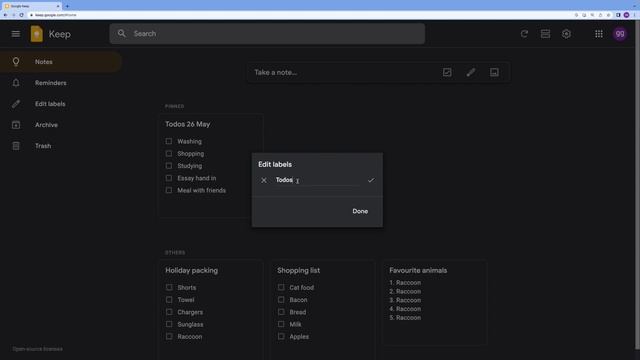Check the Towel item

coord(169,300)
